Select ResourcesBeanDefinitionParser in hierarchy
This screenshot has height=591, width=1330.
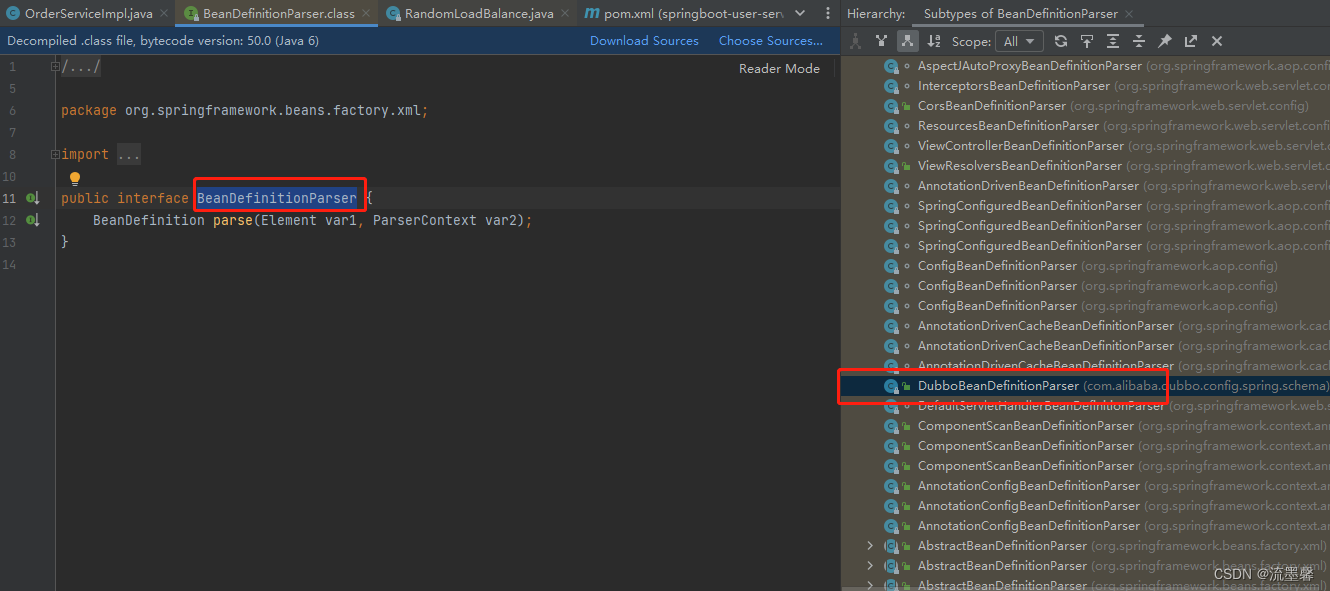point(1008,126)
